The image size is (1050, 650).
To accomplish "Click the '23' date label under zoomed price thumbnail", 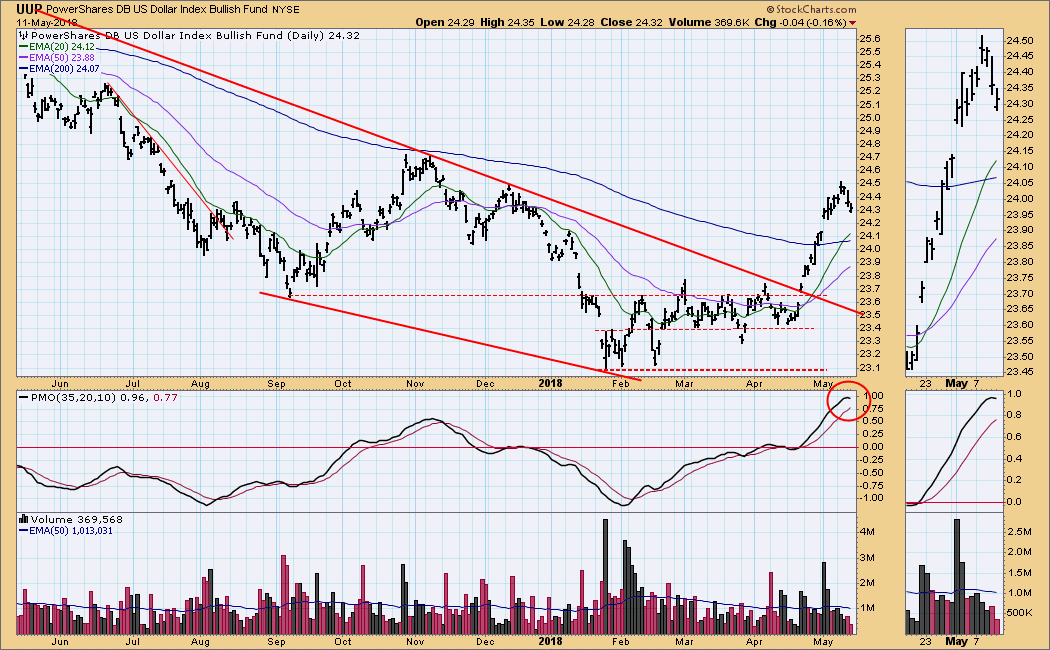I will tap(925, 384).
